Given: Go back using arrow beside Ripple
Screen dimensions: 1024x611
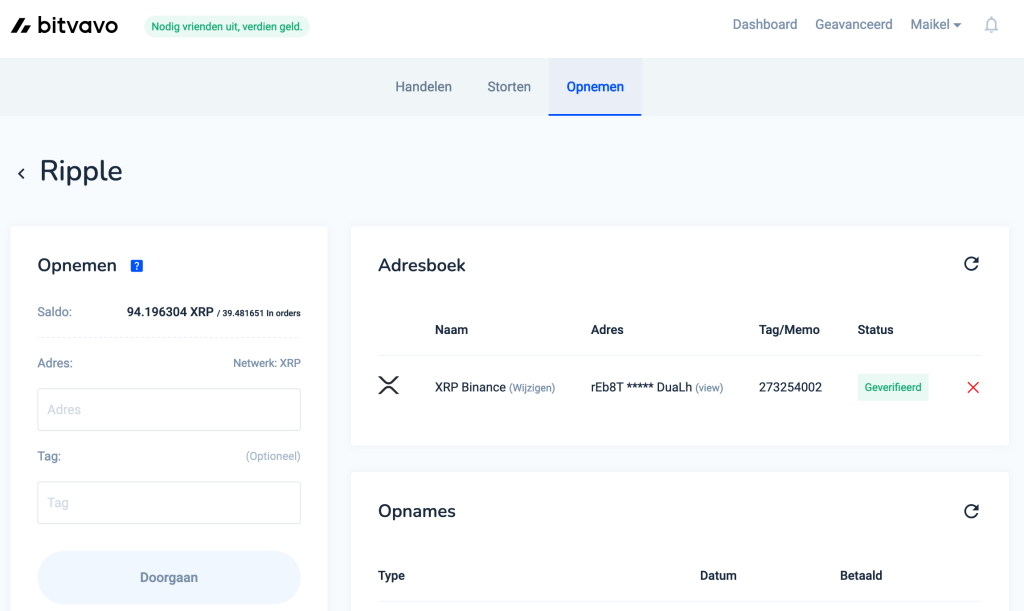Looking at the screenshot, I should (x=21, y=174).
